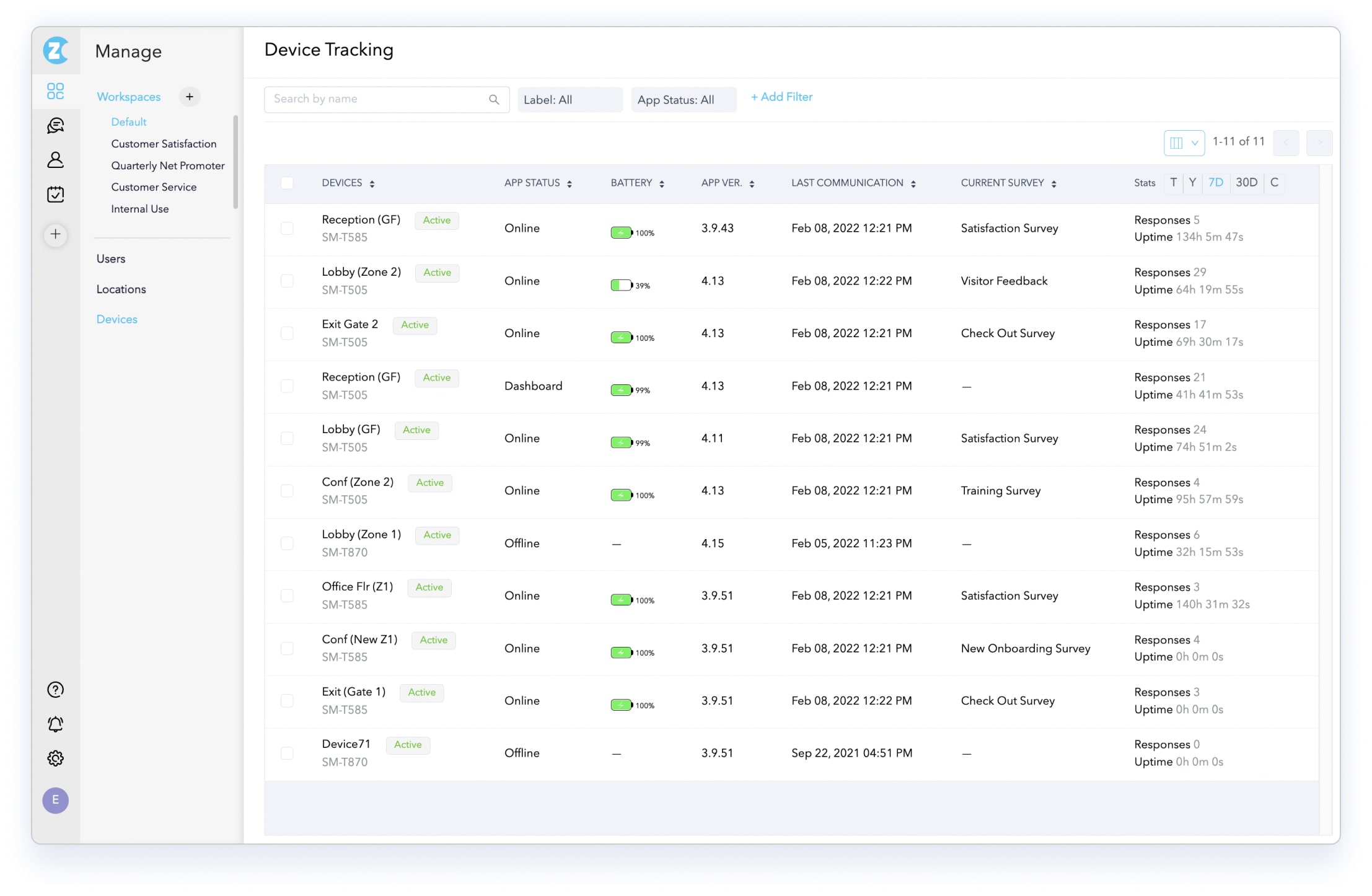Screen dimensions: 1372x896
Task: Click the Workspaces dashboard grid icon
Action: click(x=55, y=92)
